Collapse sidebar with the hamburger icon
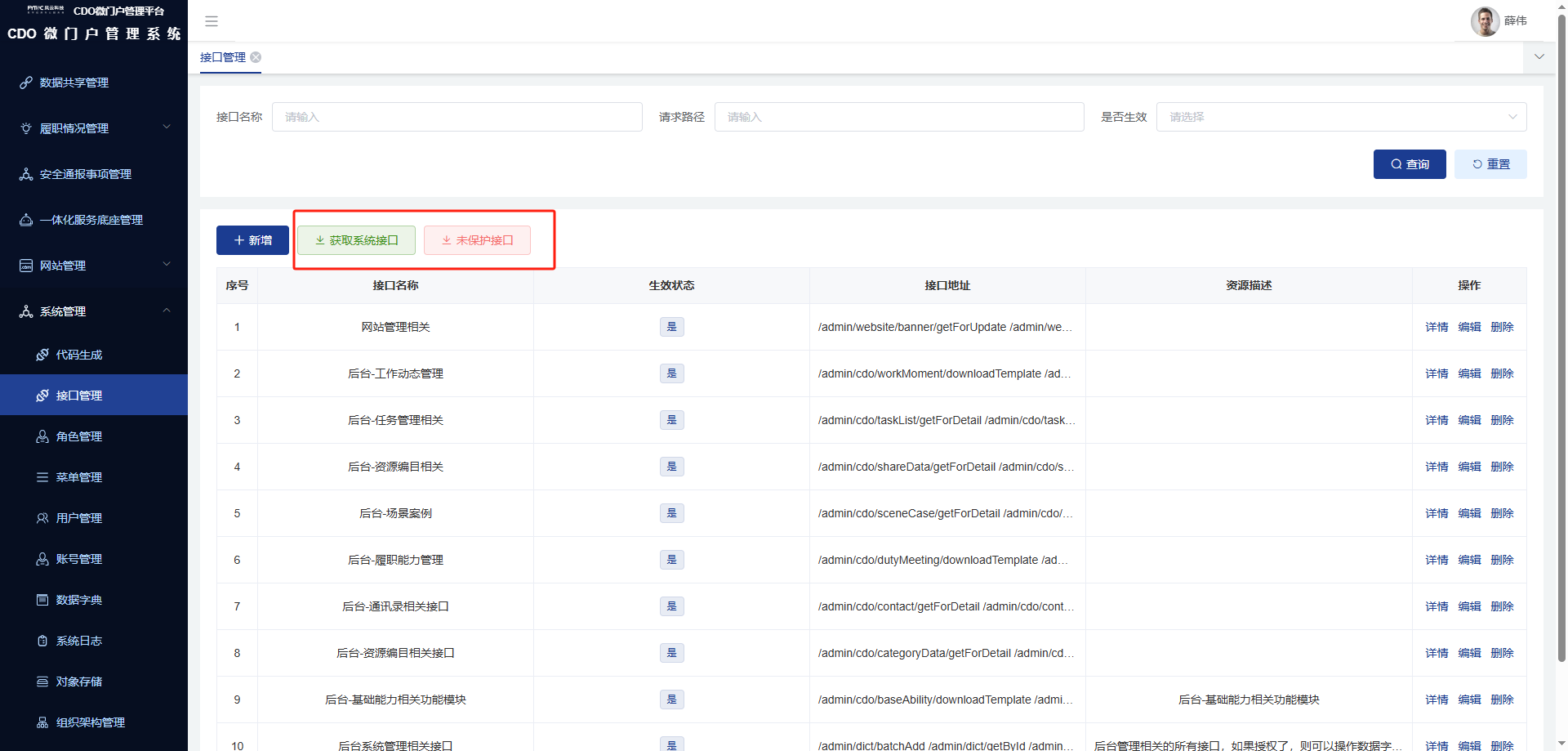 coord(212,21)
